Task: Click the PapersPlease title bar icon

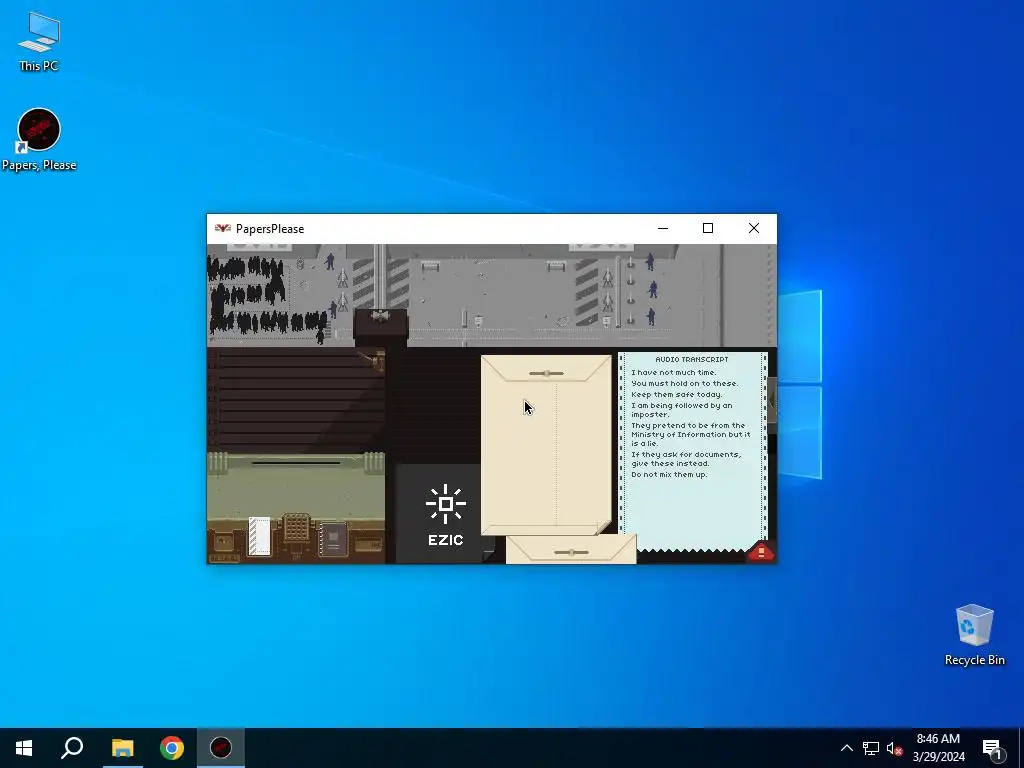Action: pos(223,229)
